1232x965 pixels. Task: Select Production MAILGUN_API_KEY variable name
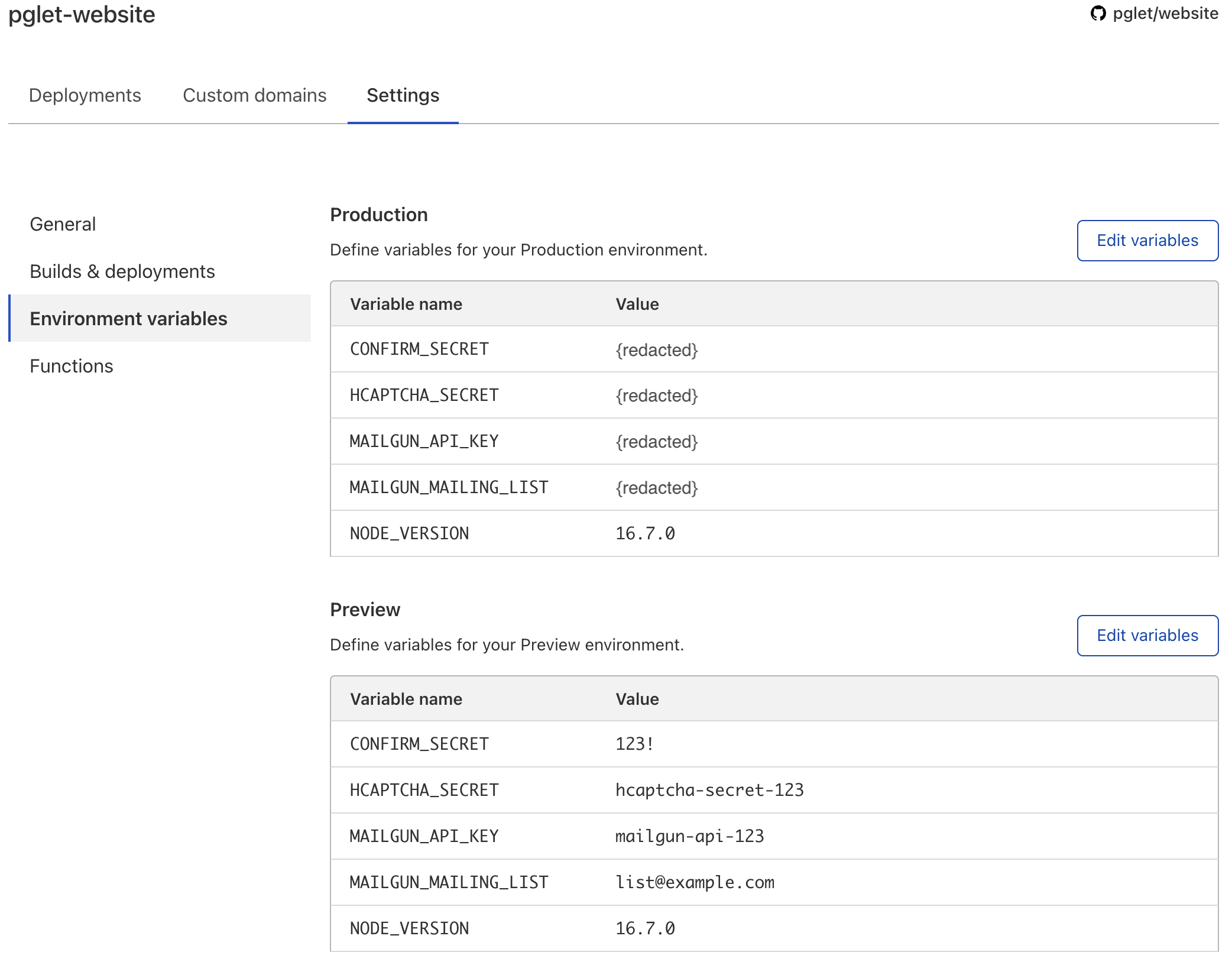pos(424,442)
